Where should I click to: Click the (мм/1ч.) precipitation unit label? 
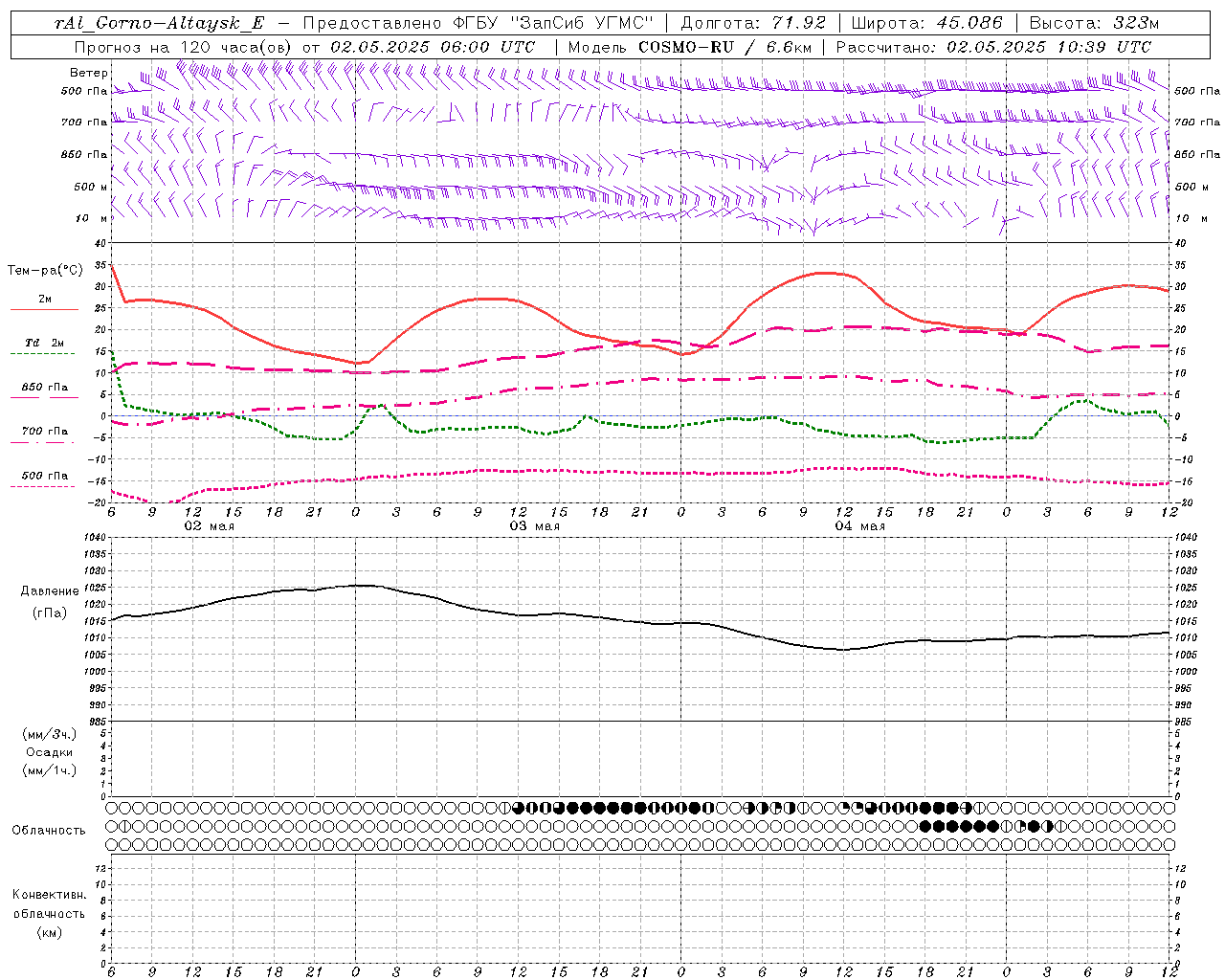click(x=50, y=770)
